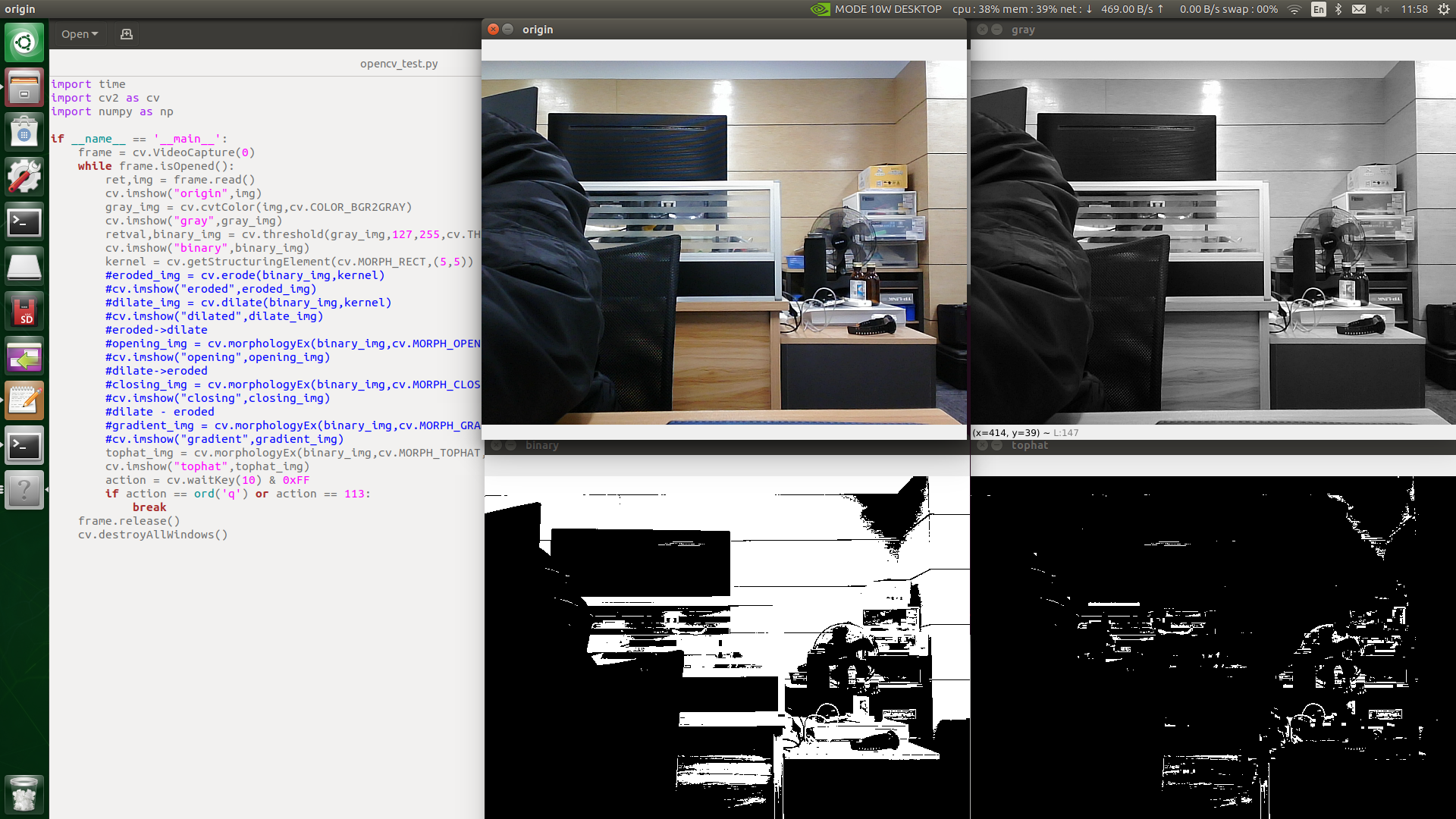Select the gedit text editor dock icon
1456x819 pixels.
coord(24,400)
